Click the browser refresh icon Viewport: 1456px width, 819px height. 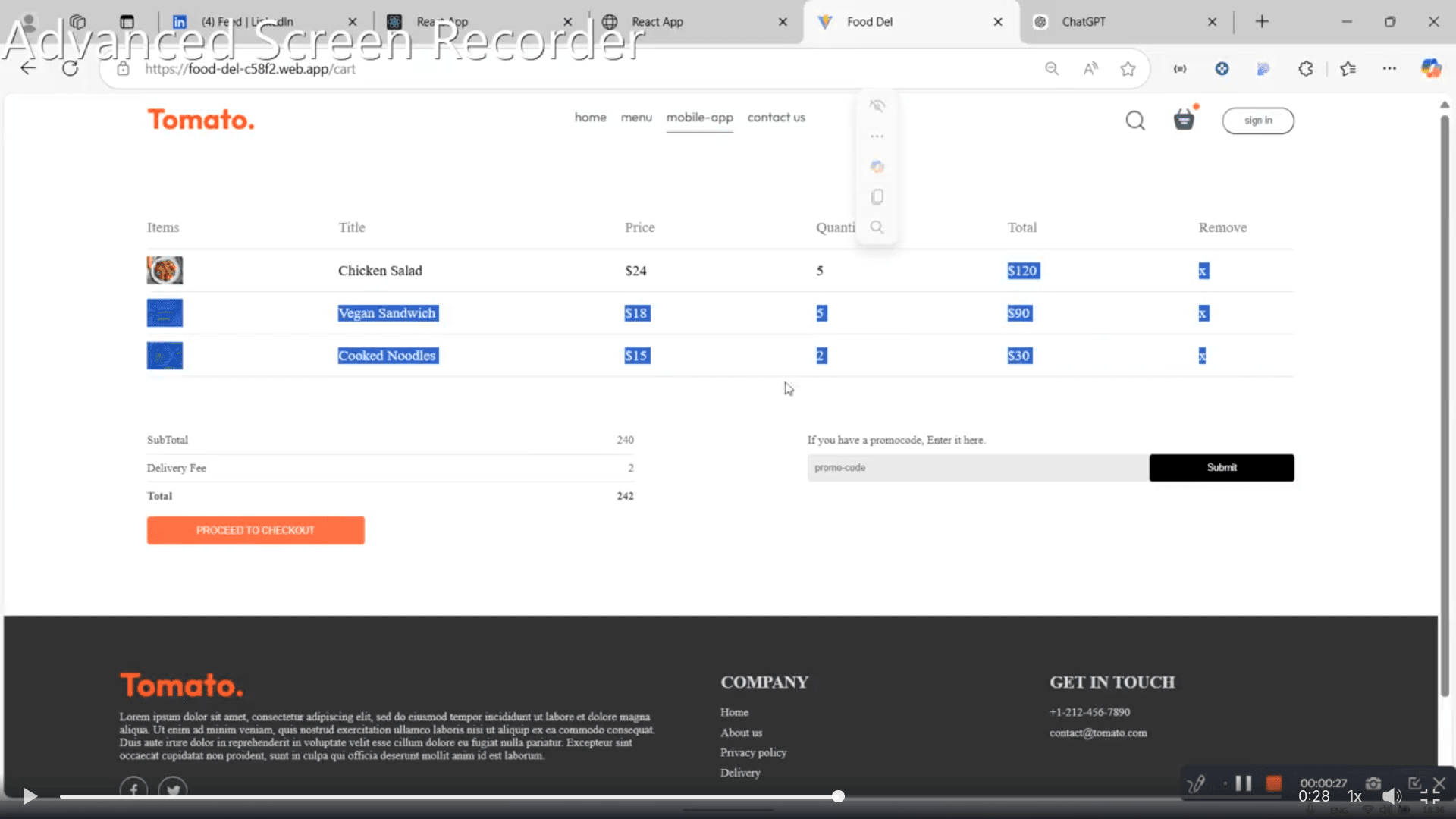pyautogui.click(x=70, y=69)
